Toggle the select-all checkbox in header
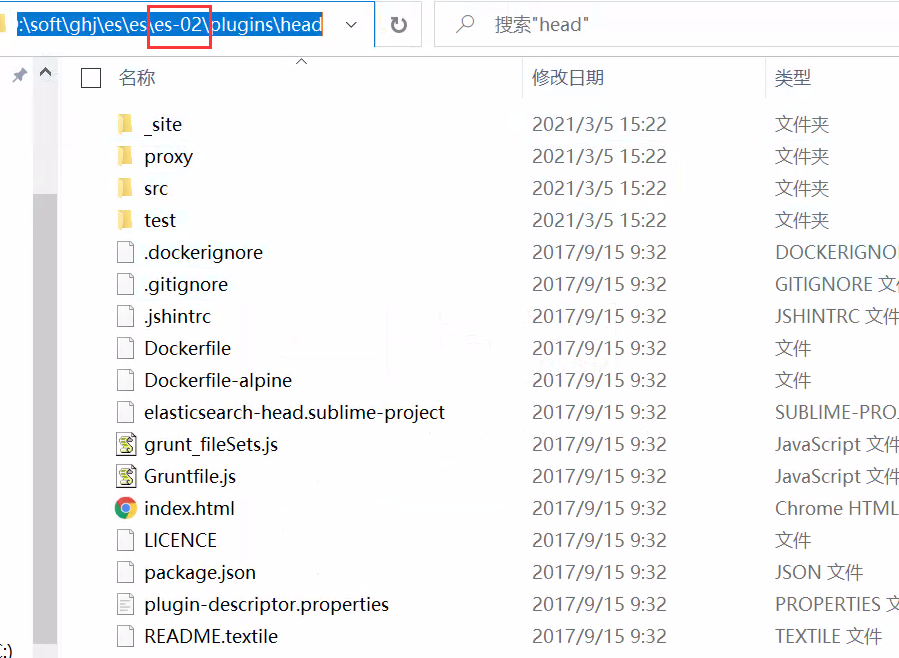This screenshot has height=658, width=899. 91,78
